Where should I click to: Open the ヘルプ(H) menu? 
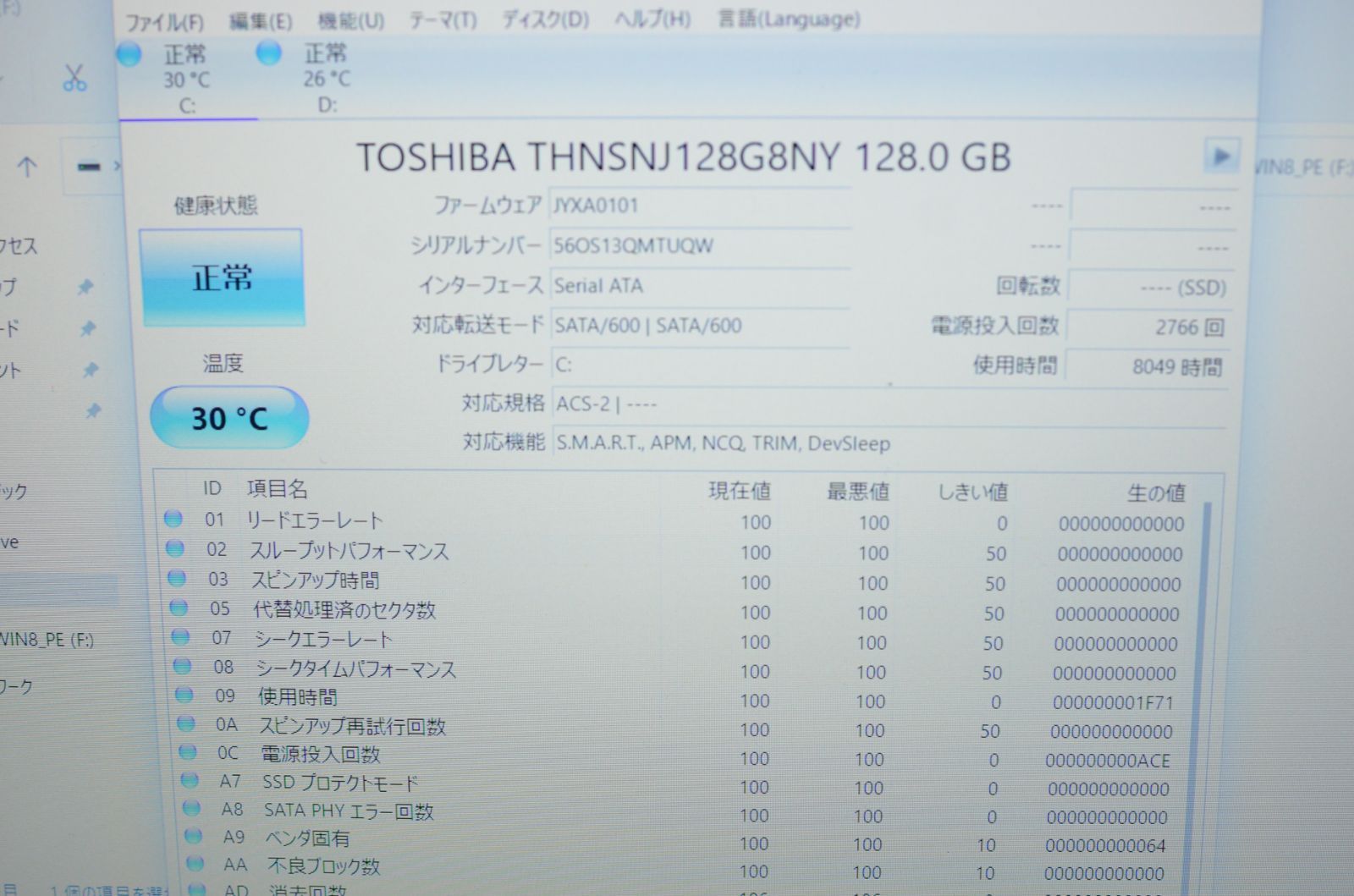point(652,19)
